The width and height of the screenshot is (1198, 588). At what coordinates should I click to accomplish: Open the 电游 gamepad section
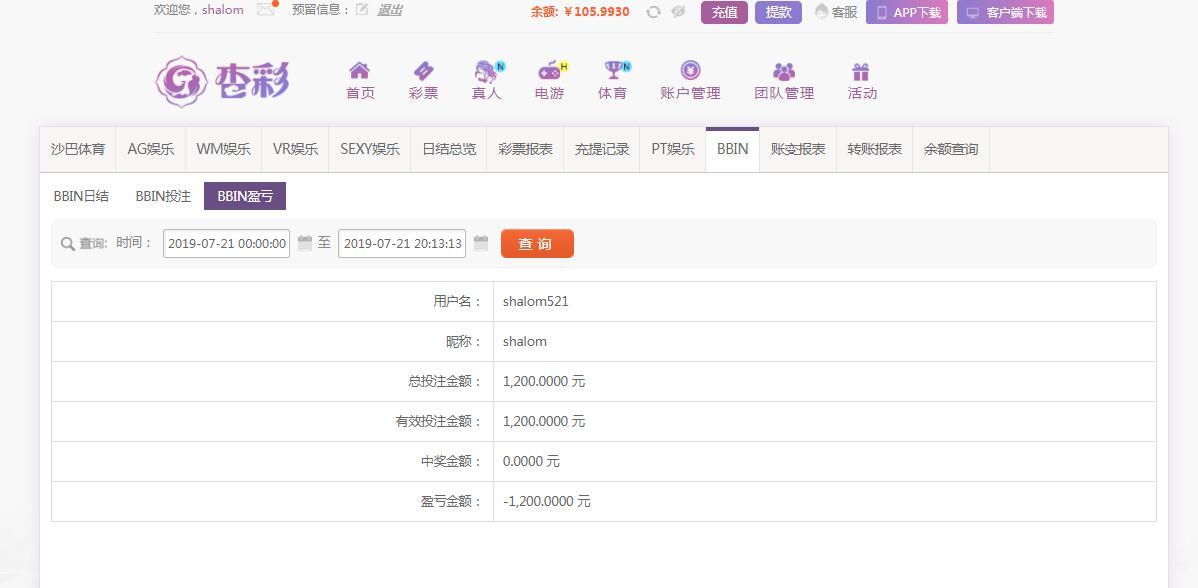549,81
